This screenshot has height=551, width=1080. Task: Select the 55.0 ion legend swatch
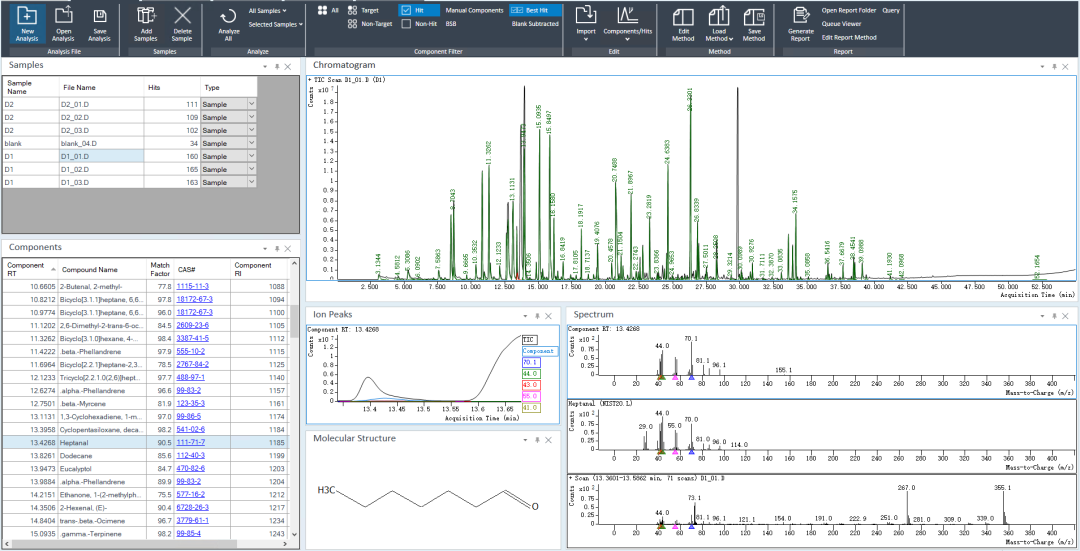point(530,396)
